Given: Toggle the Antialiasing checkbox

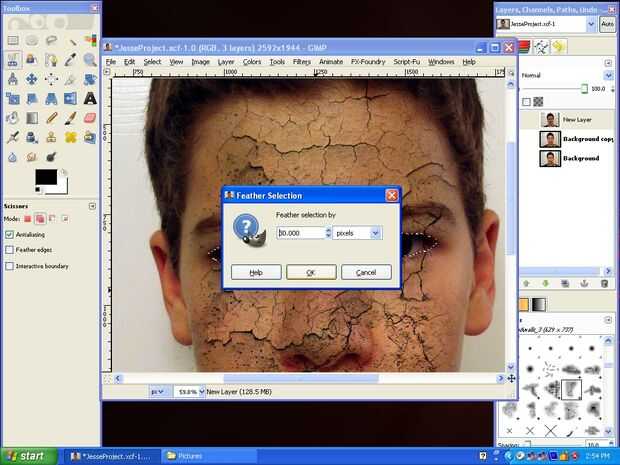Looking at the screenshot, I should [x=9, y=234].
